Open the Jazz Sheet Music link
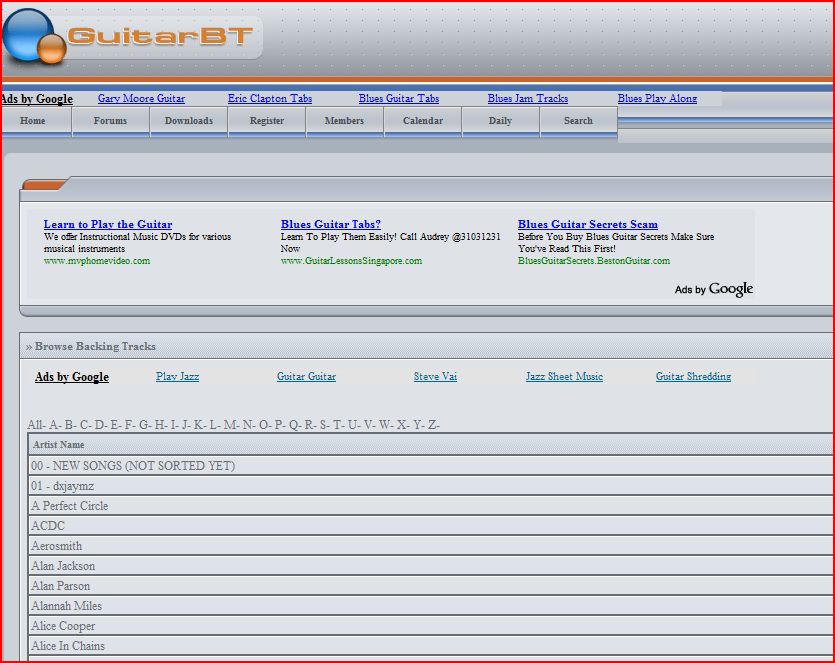Viewport: 835px width, 663px height. click(564, 376)
